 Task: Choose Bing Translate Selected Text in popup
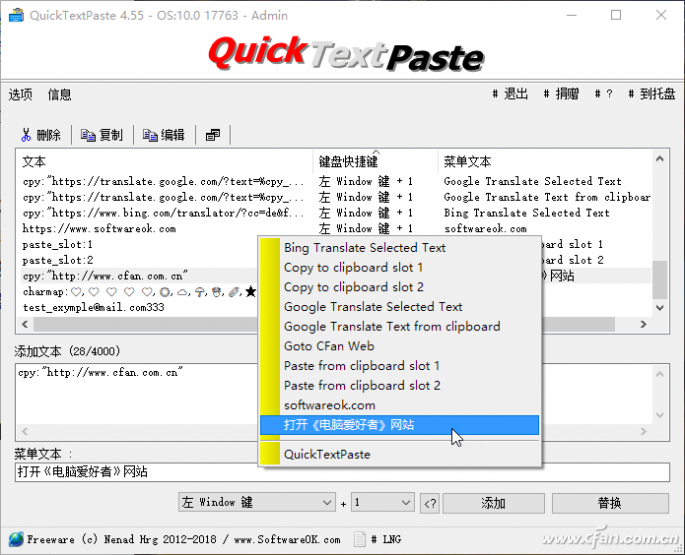(400, 248)
